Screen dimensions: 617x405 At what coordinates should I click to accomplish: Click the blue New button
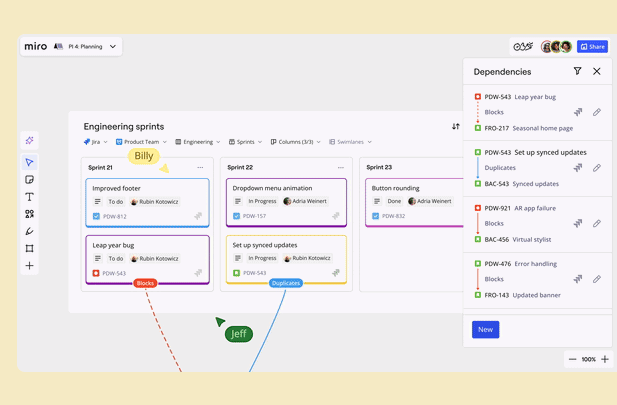tap(485, 329)
